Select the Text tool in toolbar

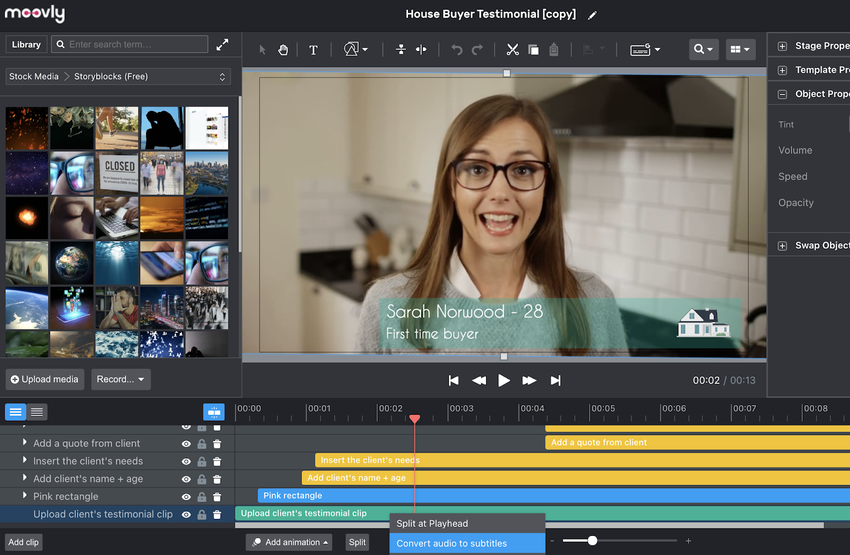pos(313,50)
